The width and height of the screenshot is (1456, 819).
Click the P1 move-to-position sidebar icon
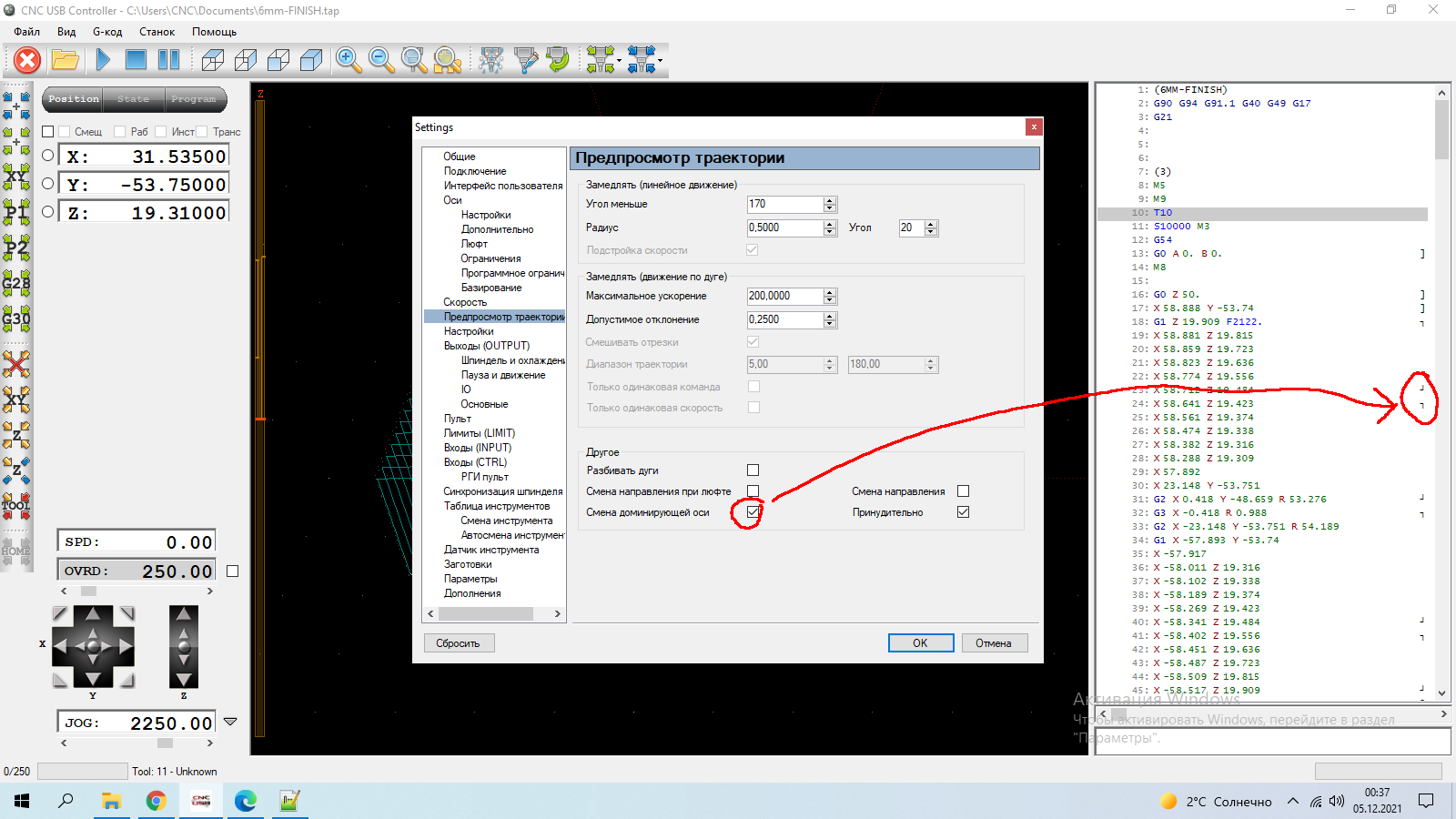15,212
